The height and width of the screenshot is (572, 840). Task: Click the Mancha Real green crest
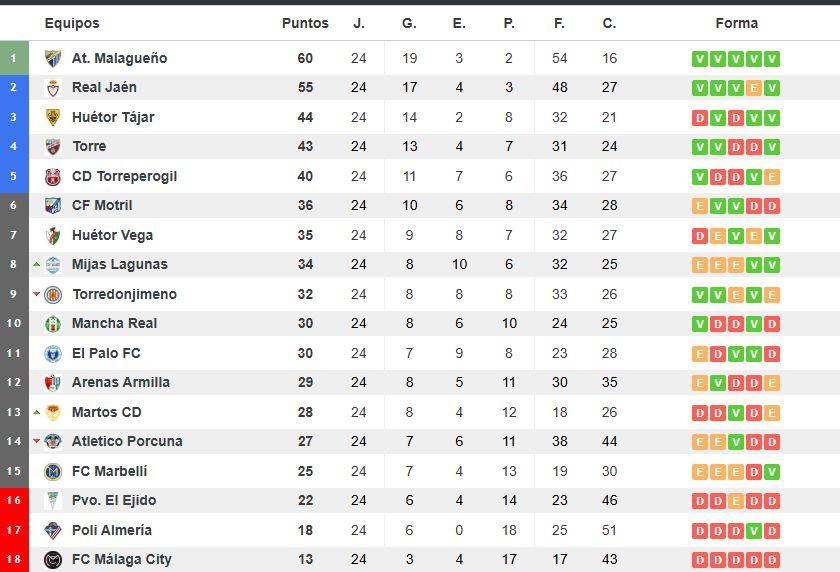pos(52,323)
